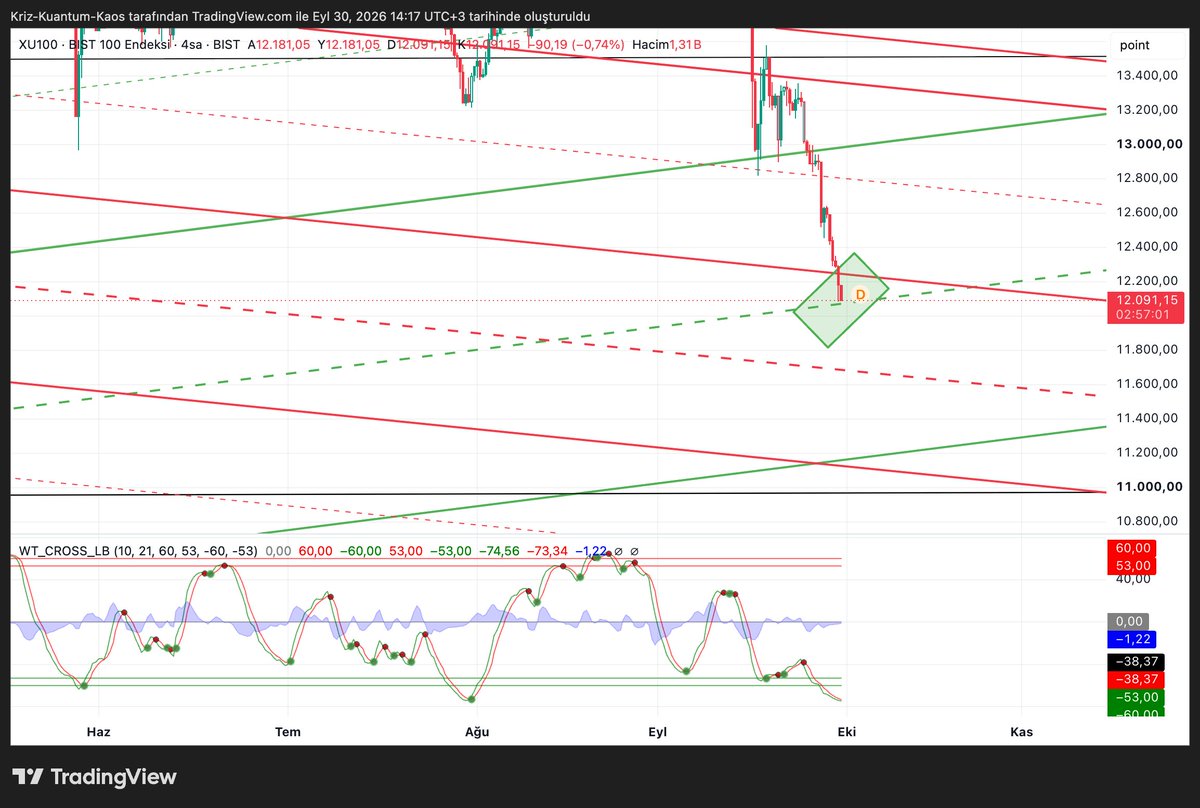The height and width of the screenshot is (808, 1200).
Task: Click the red 60,00 tag on indicator scale
Action: pyautogui.click(x=1134, y=548)
